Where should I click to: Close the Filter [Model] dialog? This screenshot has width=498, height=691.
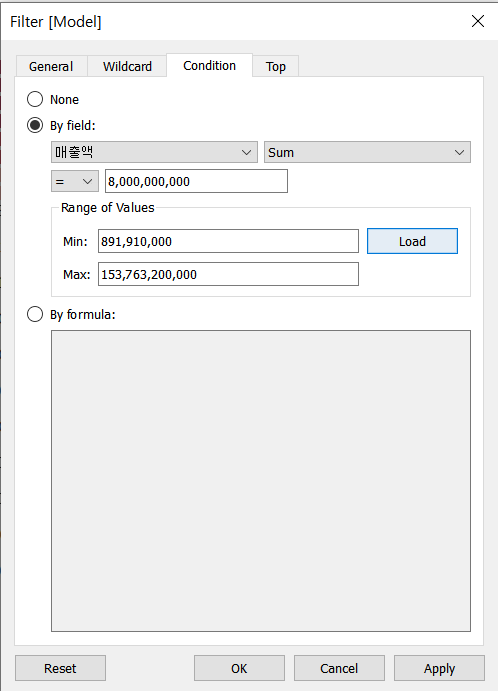tap(478, 21)
